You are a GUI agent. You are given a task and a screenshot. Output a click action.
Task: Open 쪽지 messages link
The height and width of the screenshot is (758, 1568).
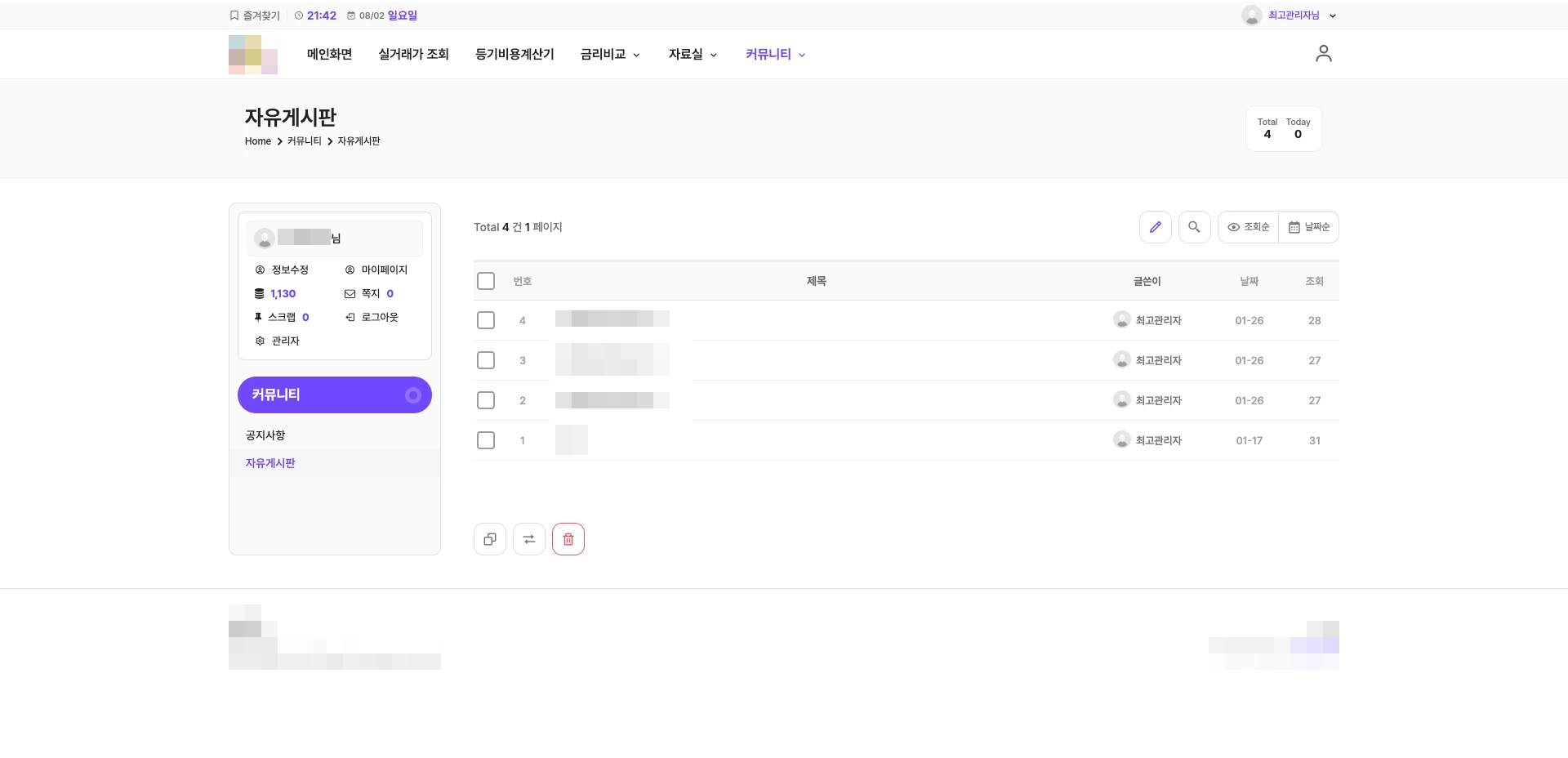pyautogui.click(x=369, y=293)
